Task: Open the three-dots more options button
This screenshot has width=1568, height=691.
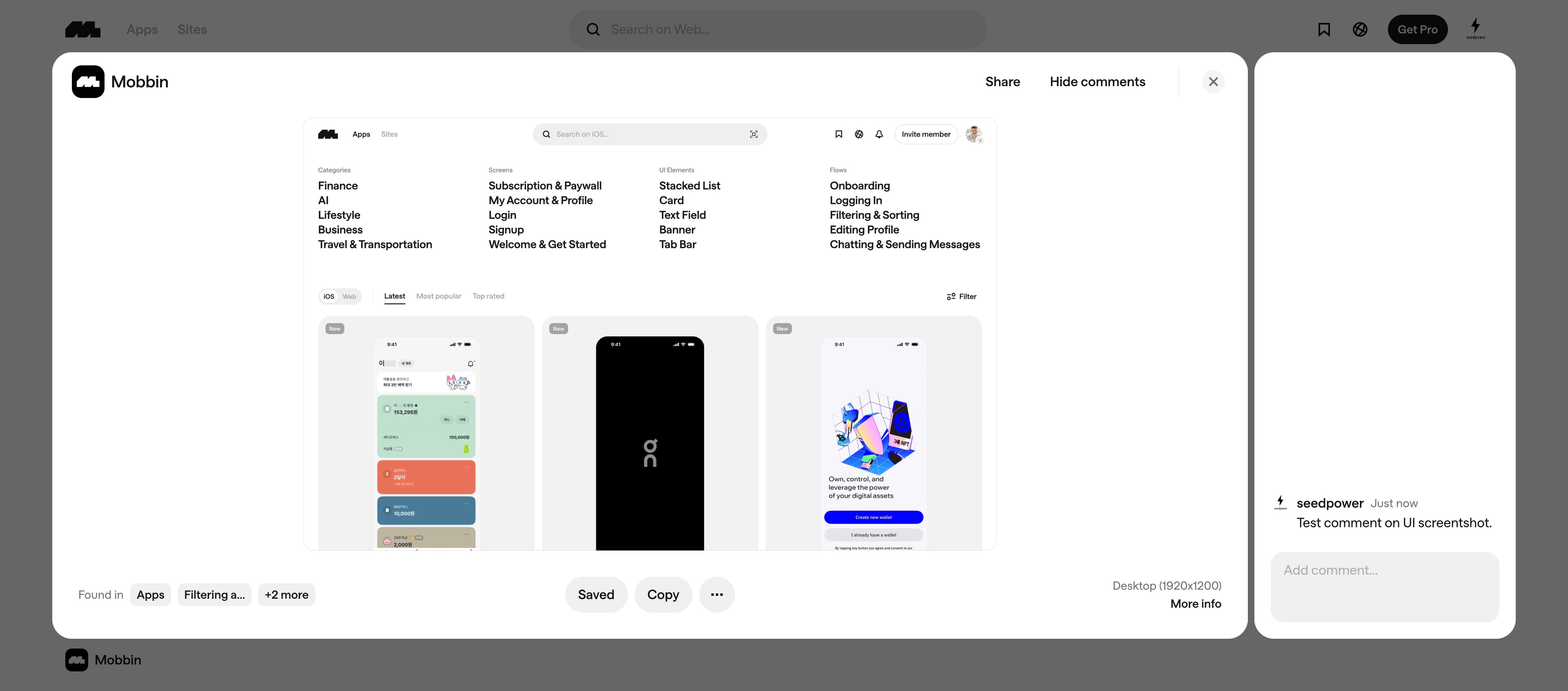Action: pyautogui.click(x=717, y=594)
